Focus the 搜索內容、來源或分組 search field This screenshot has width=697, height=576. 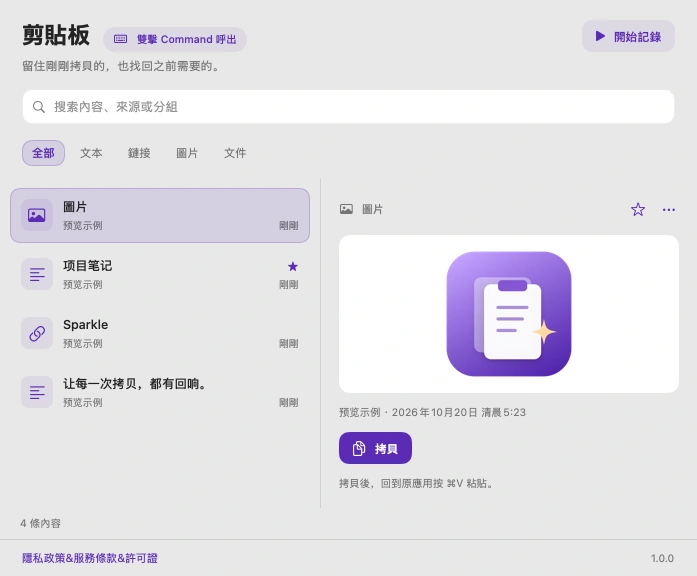tap(348, 107)
